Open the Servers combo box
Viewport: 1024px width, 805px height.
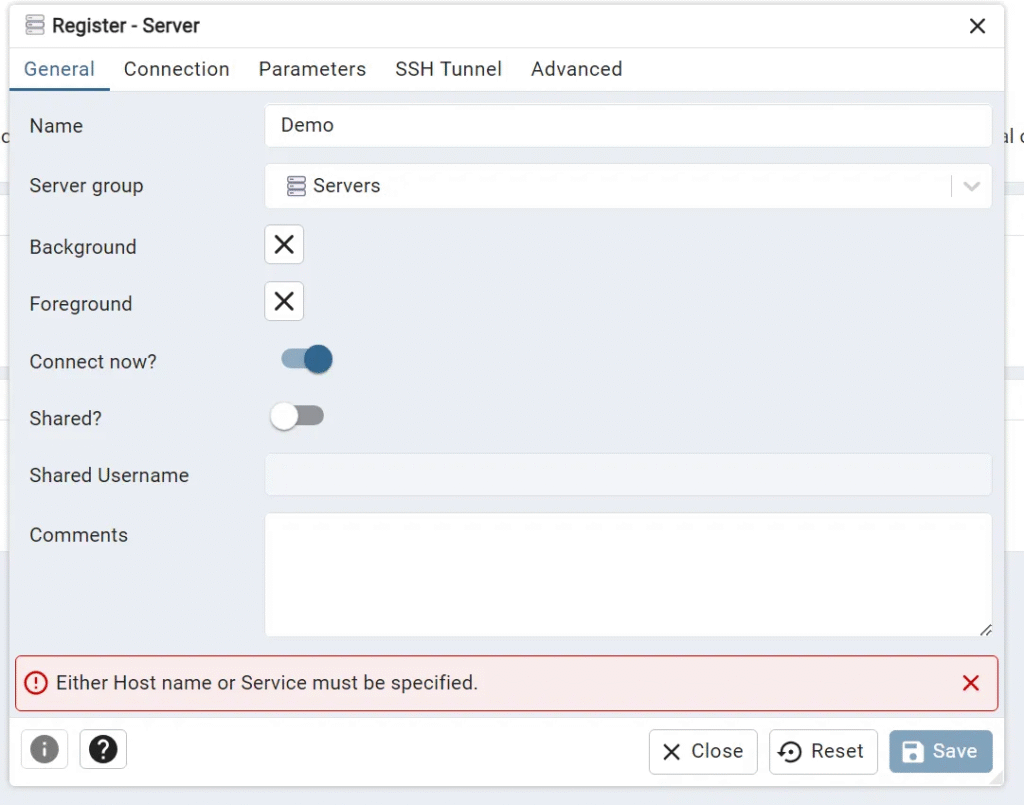point(628,186)
